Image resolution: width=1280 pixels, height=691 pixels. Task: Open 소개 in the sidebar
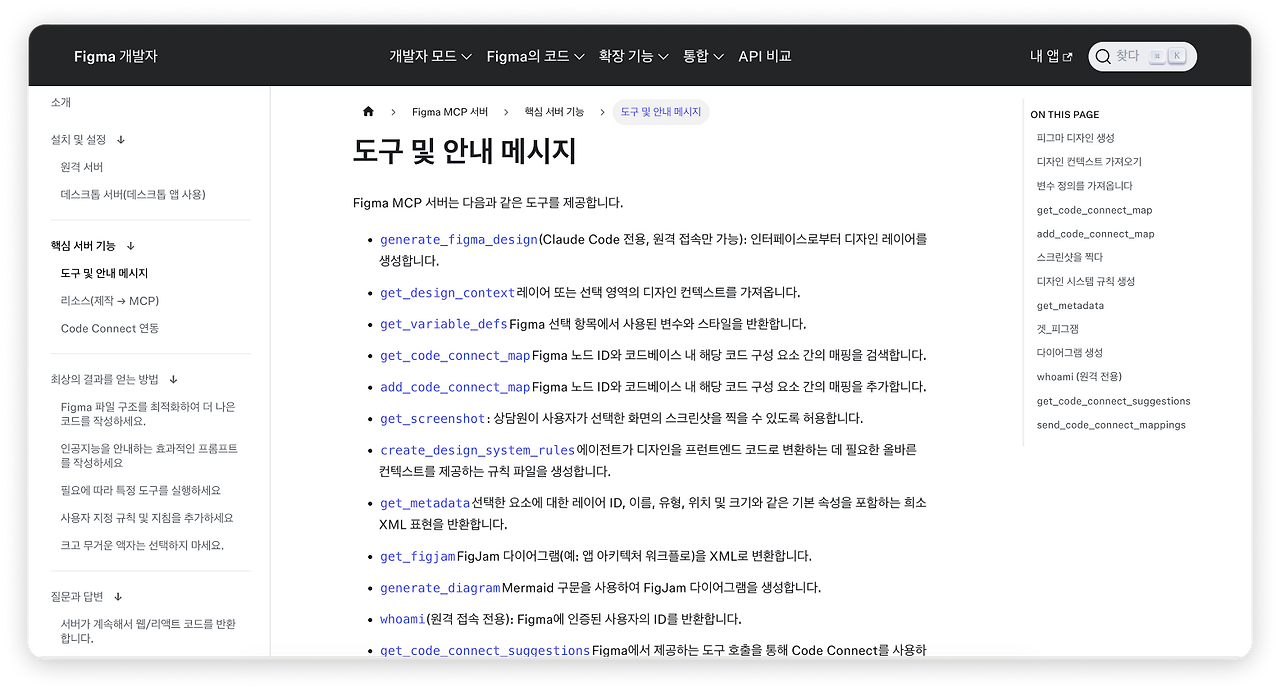tap(61, 103)
